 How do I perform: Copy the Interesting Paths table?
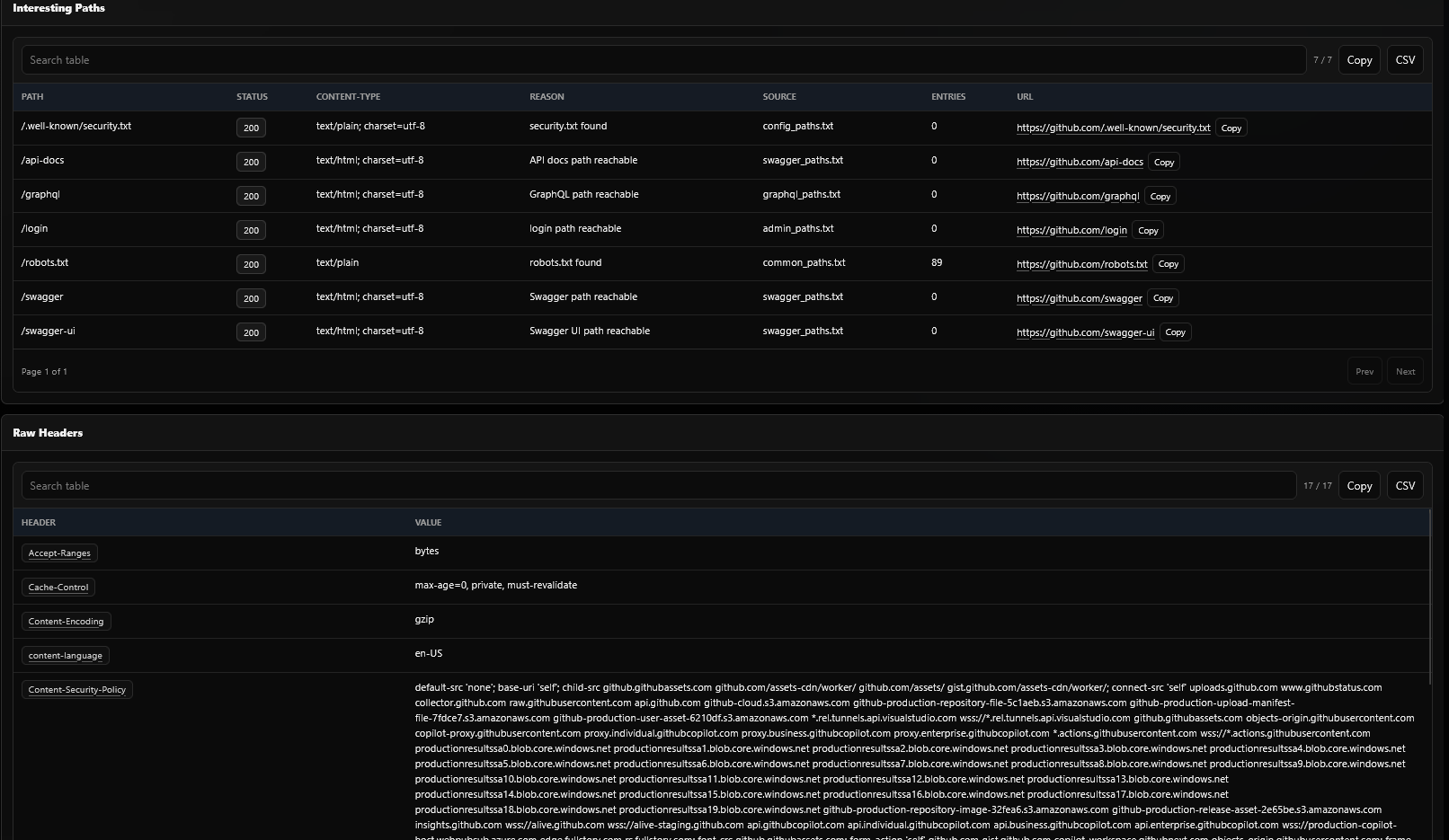point(1359,60)
